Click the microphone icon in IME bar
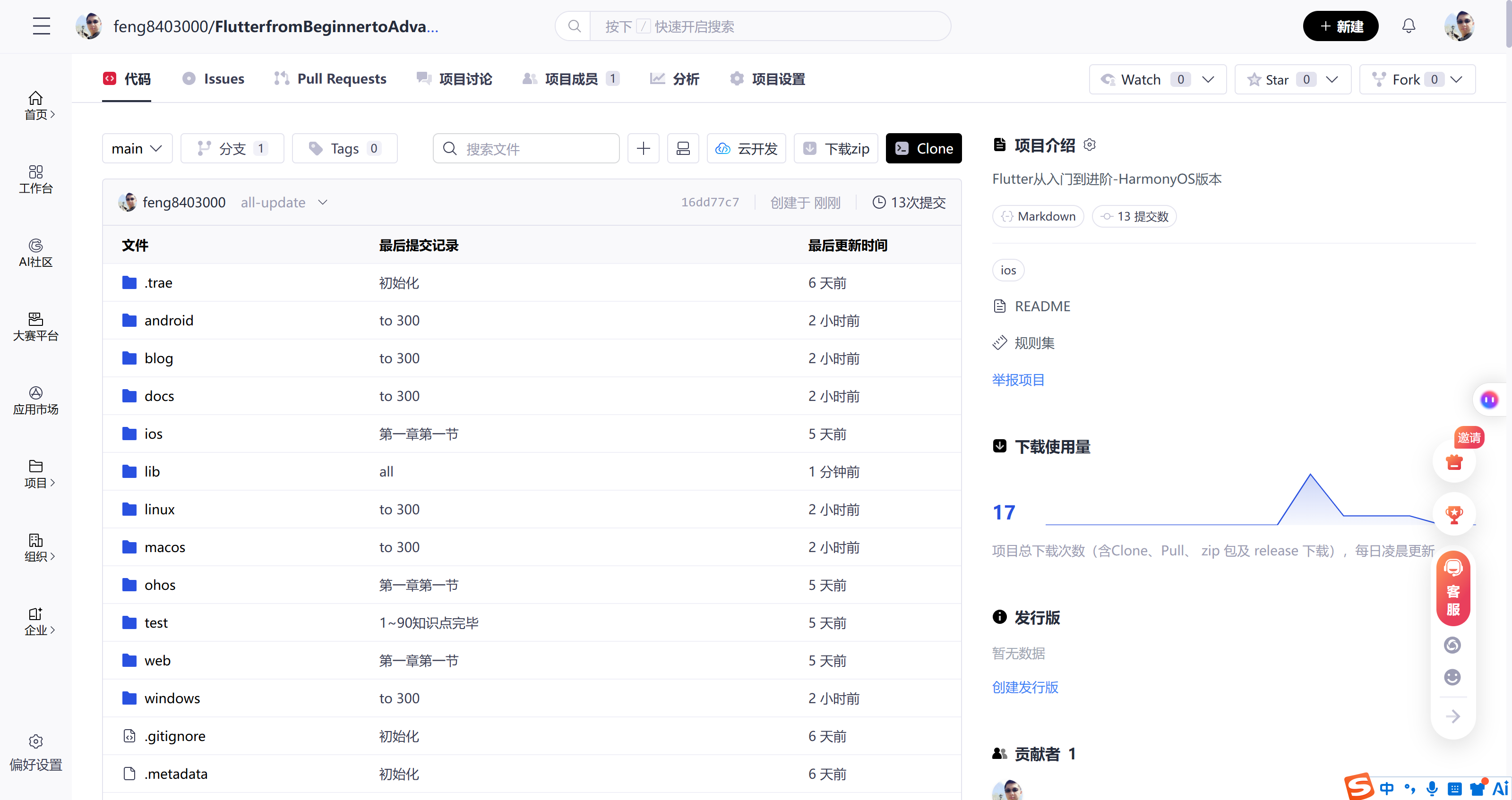 (x=1432, y=788)
